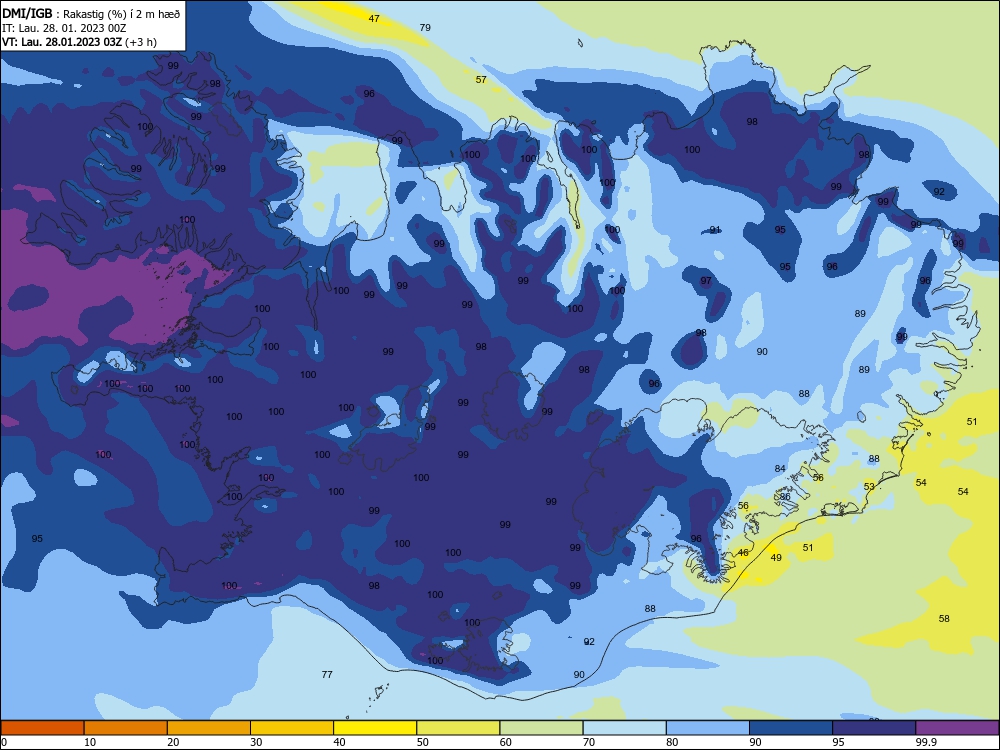
Task: Click the legend tick label '50'
Action: (423, 742)
